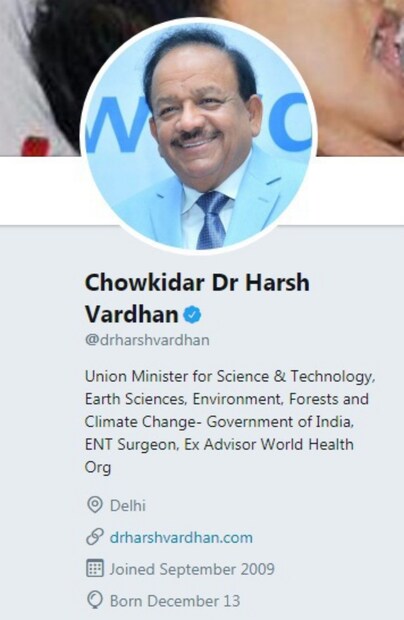Click the location pin icon beside Delhi
Viewport: 404px width, 620px height.
tap(94, 505)
